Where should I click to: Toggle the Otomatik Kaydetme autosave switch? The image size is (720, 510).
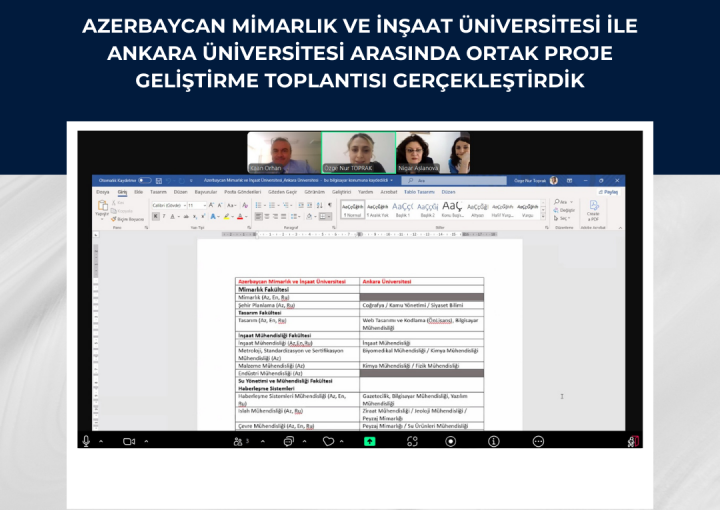click(x=145, y=181)
